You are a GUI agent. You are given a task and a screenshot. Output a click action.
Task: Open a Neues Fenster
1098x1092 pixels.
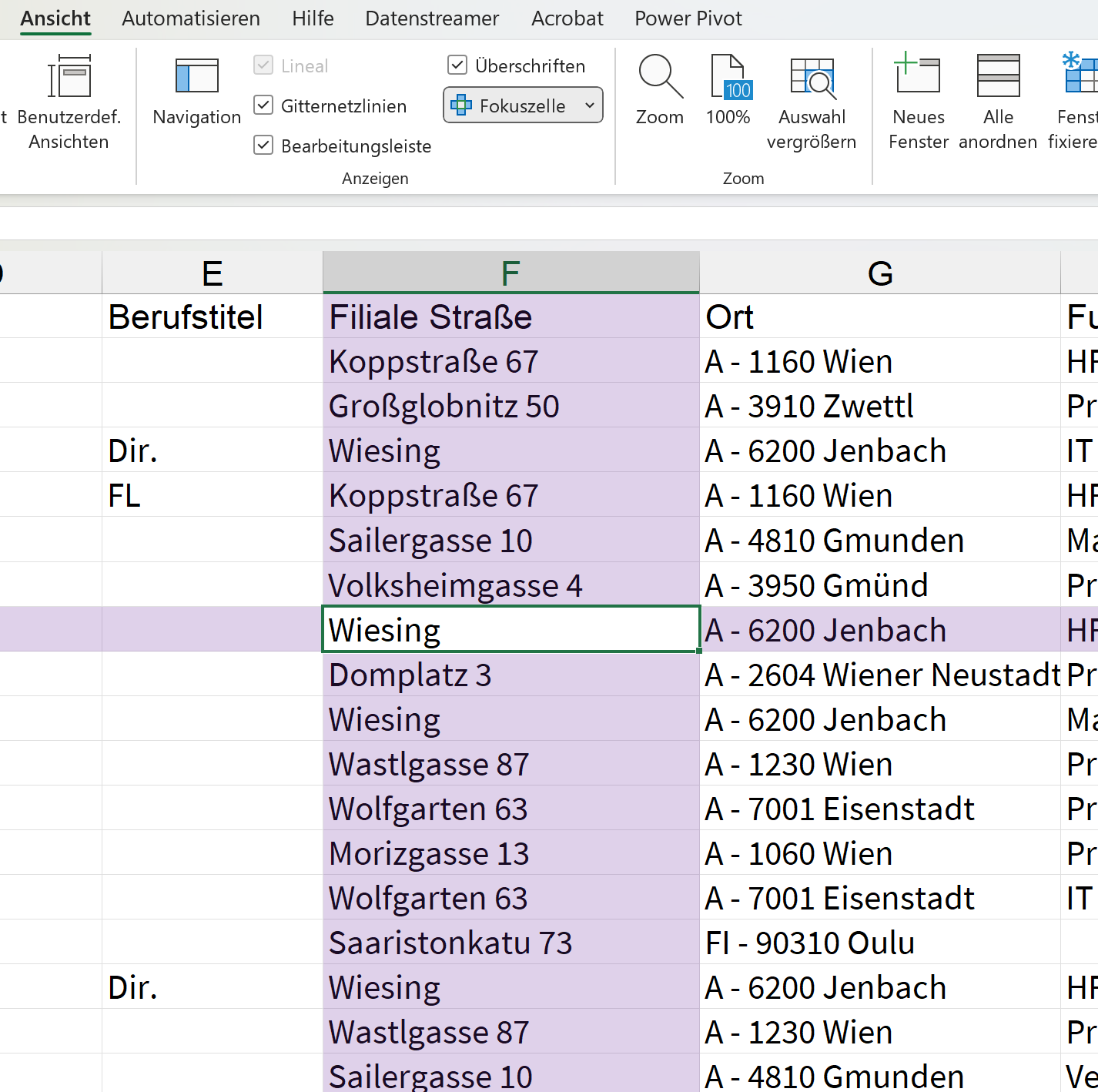pos(918,77)
